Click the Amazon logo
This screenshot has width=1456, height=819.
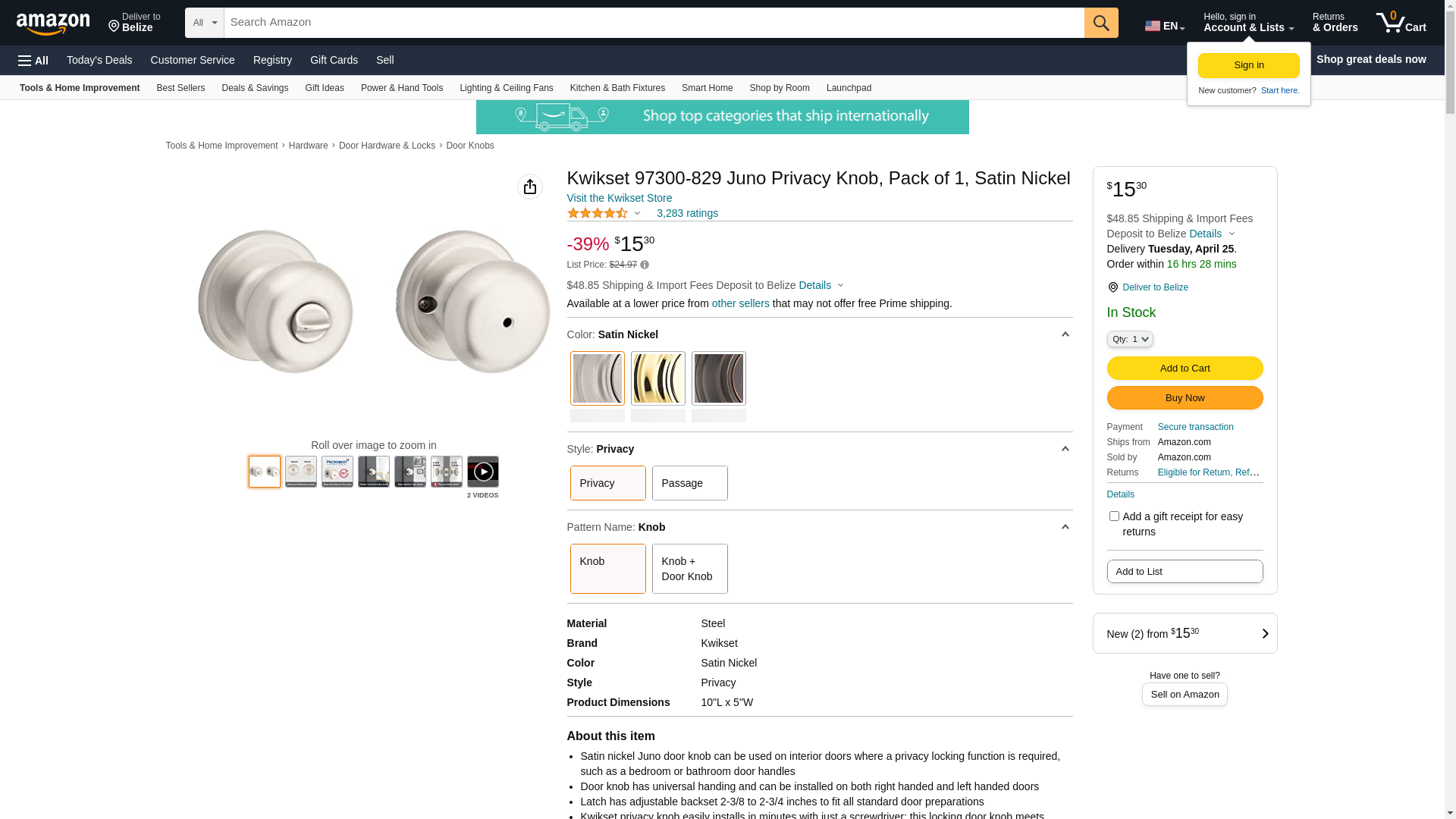click(x=53, y=24)
